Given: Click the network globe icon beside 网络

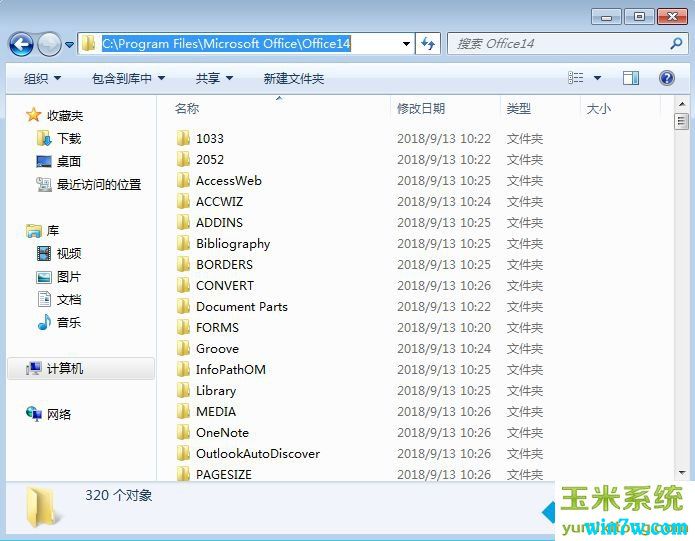Looking at the screenshot, I should point(34,413).
